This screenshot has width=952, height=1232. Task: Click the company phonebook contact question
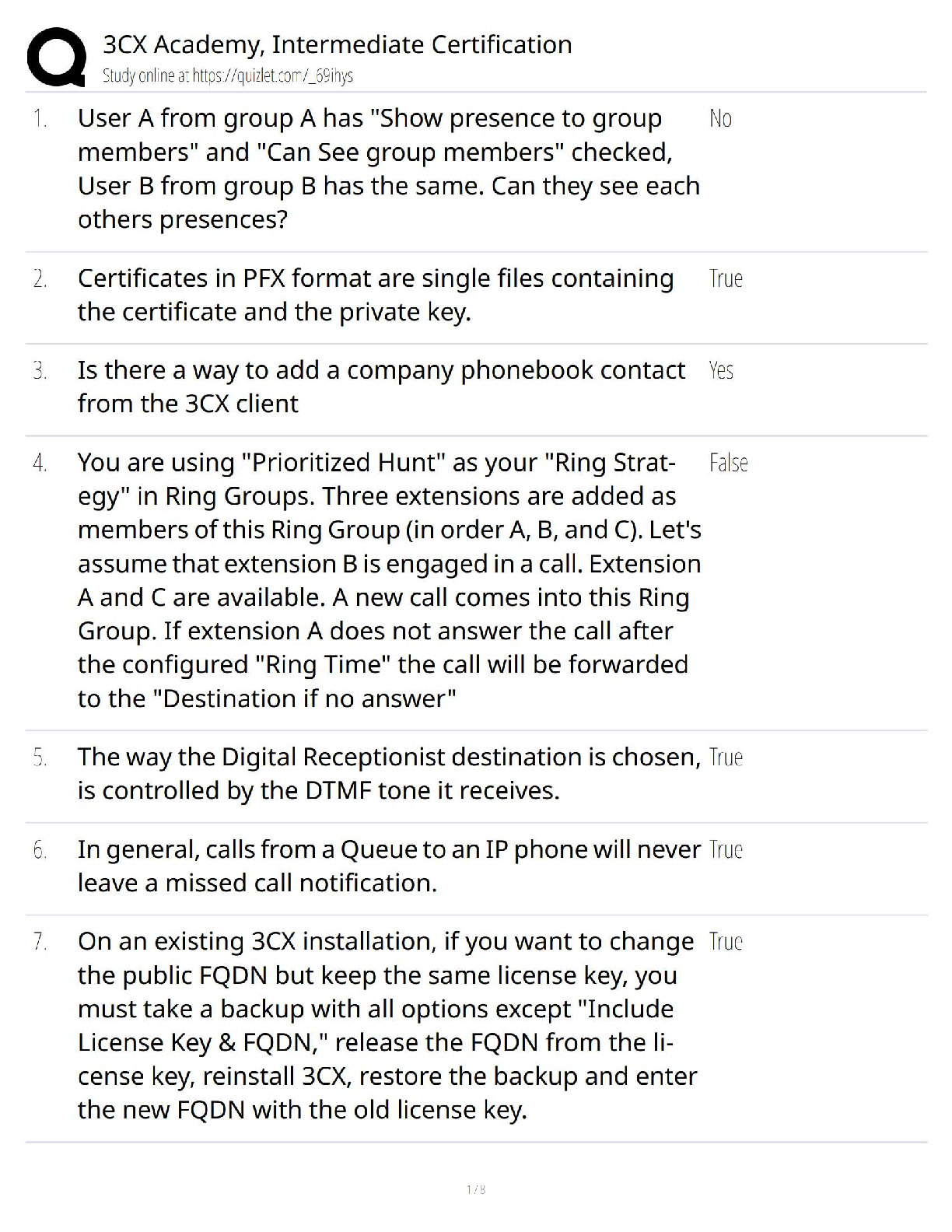[x=381, y=387]
